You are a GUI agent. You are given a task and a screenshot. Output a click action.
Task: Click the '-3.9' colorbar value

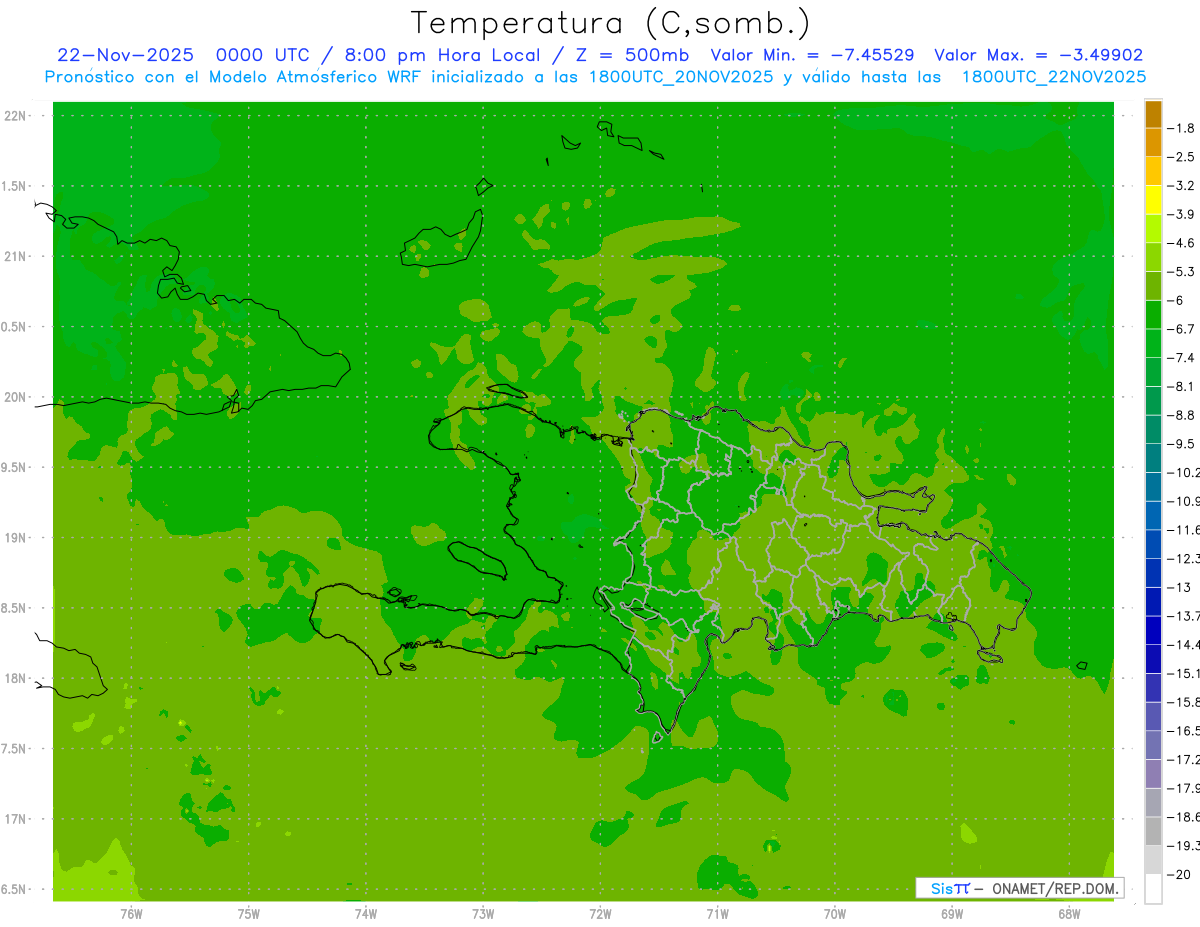point(1181,214)
